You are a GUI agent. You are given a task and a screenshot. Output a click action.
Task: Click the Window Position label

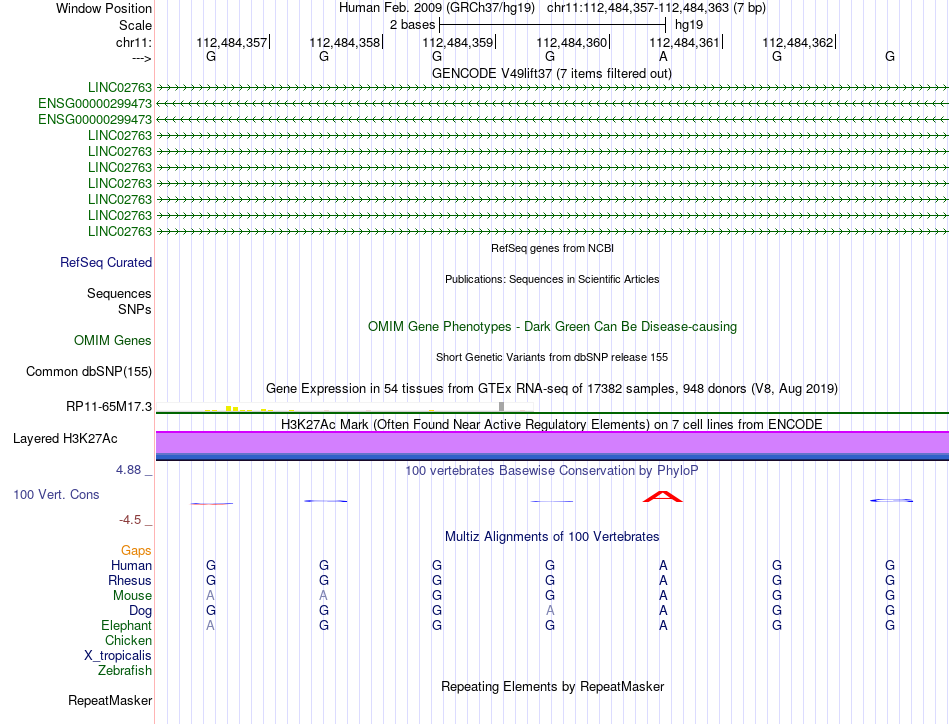pyautogui.click(x=104, y=8)
